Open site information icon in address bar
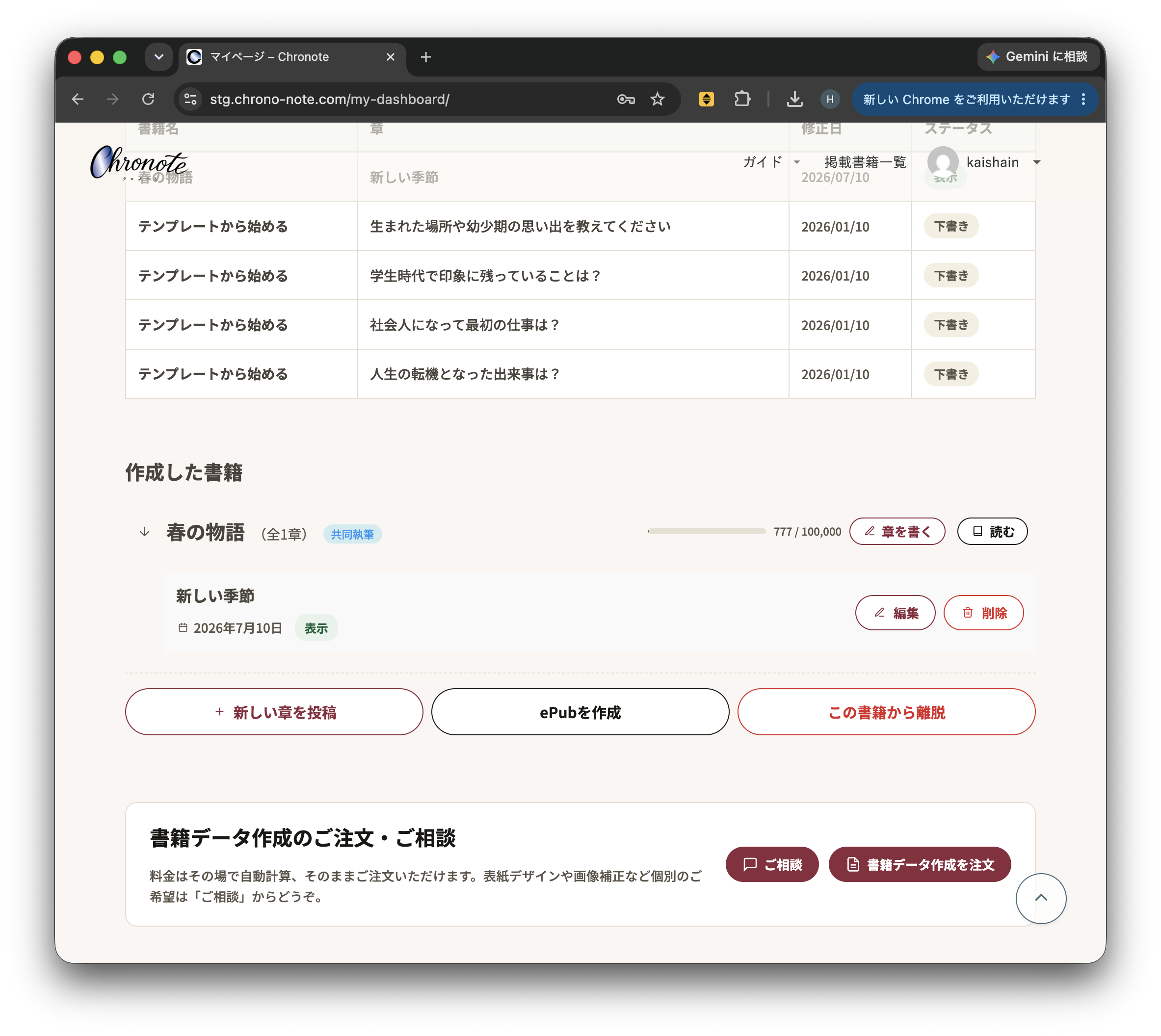Viewport: 1161px width, 1036px height. coord(191,99)
